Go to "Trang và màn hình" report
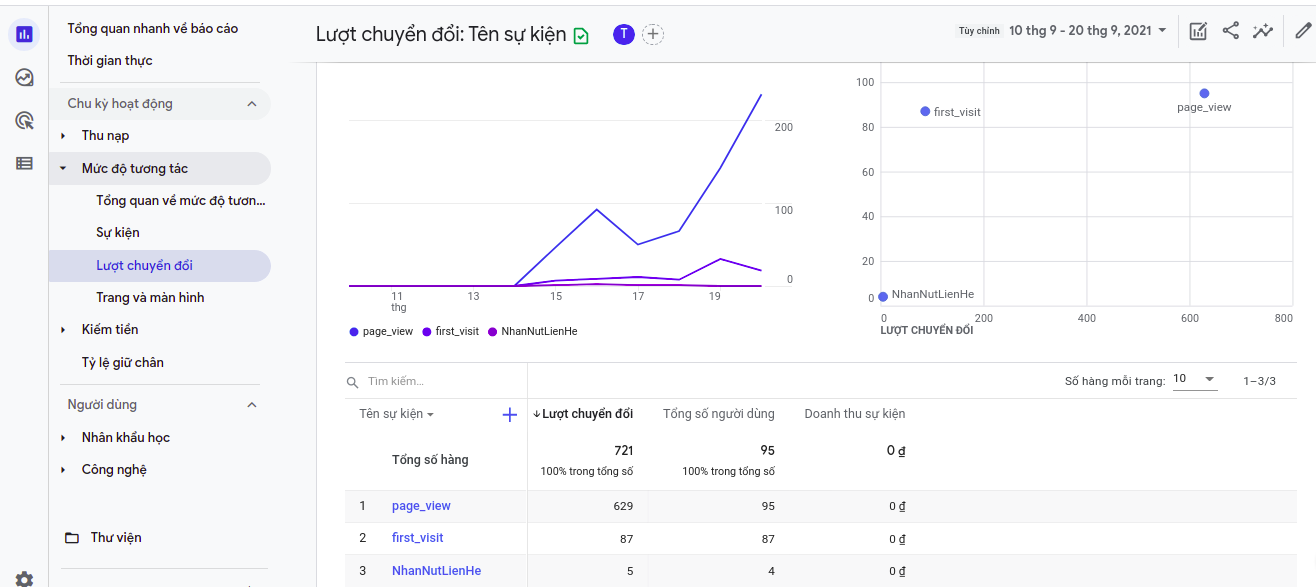The image size is (1316, 587). [x=150, y=298]
